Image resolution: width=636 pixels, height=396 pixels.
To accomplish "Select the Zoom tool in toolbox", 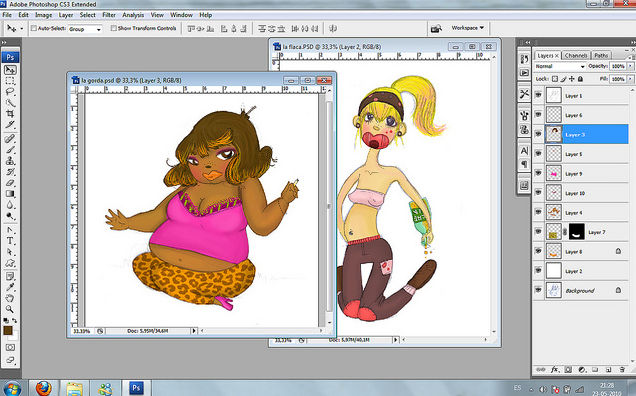I will (10, 309).
